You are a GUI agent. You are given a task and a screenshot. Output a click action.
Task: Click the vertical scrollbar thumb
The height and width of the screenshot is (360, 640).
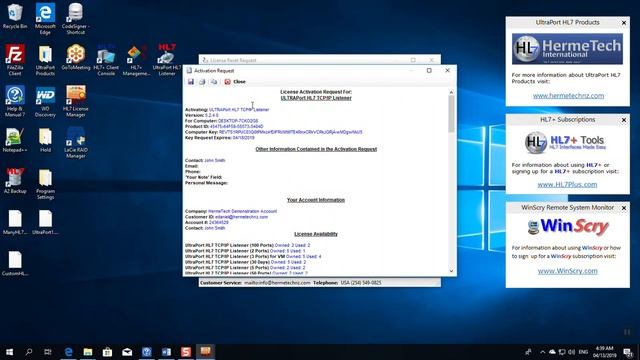(451, 114)
